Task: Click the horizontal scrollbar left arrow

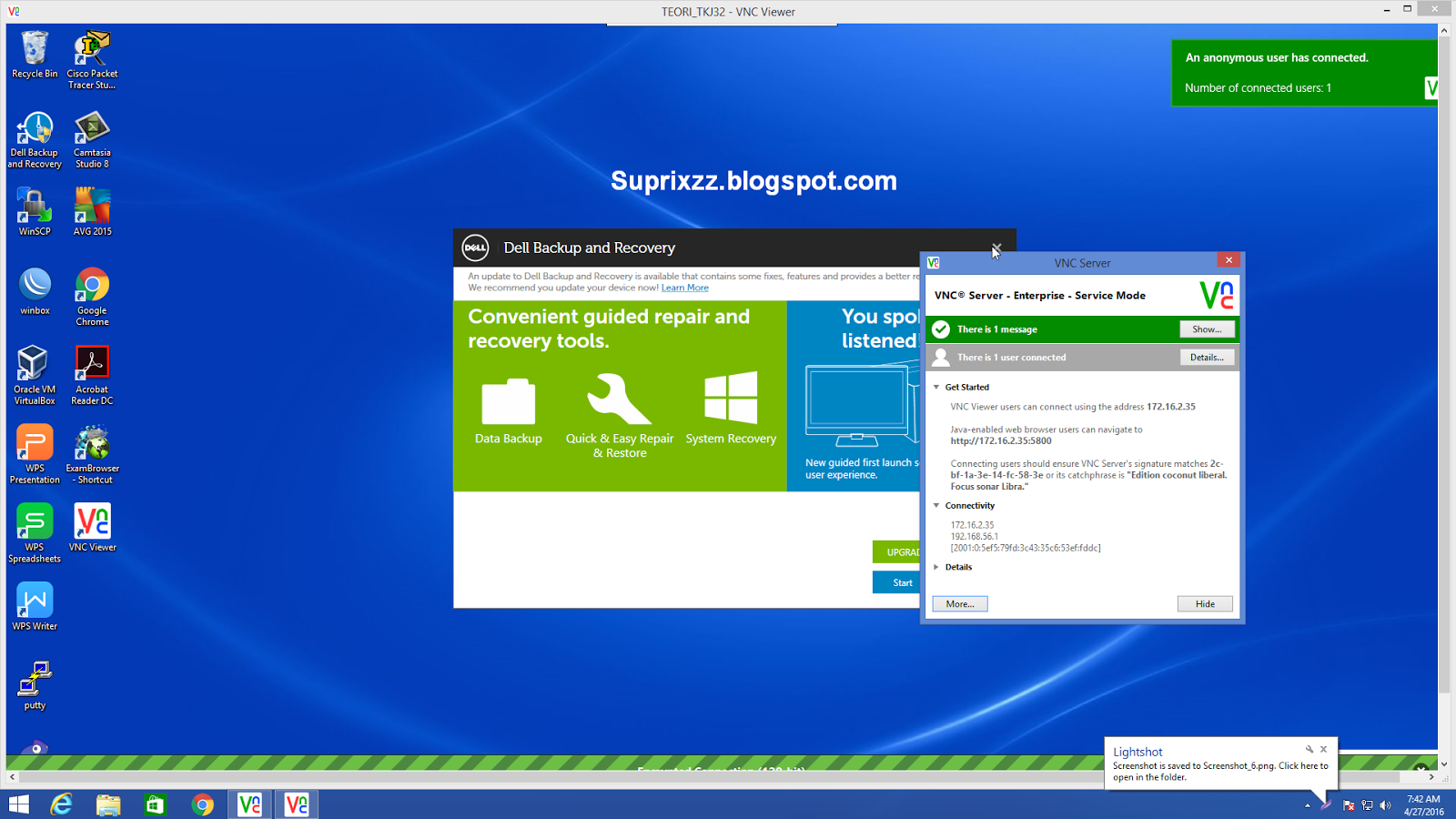Action: pyautogui.click(x=12, y=777)
